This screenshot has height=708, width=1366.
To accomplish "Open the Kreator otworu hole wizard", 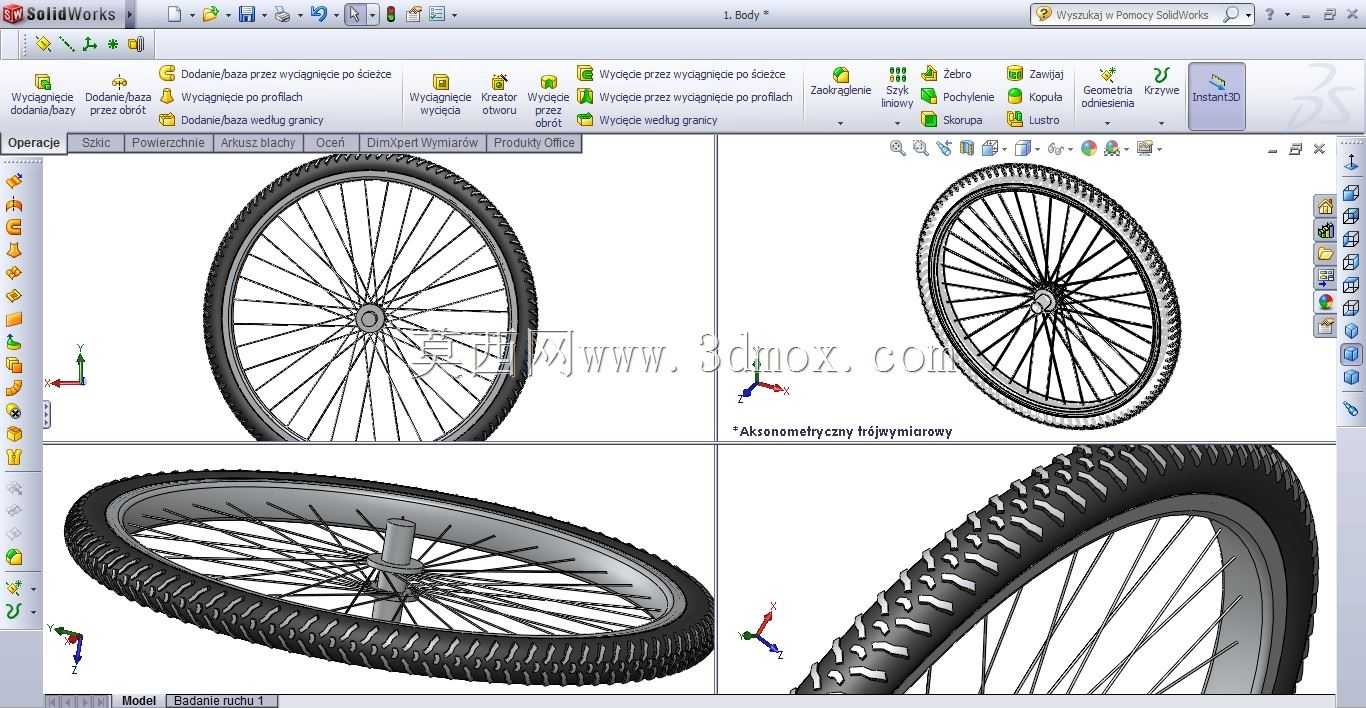I will [499, 95].
